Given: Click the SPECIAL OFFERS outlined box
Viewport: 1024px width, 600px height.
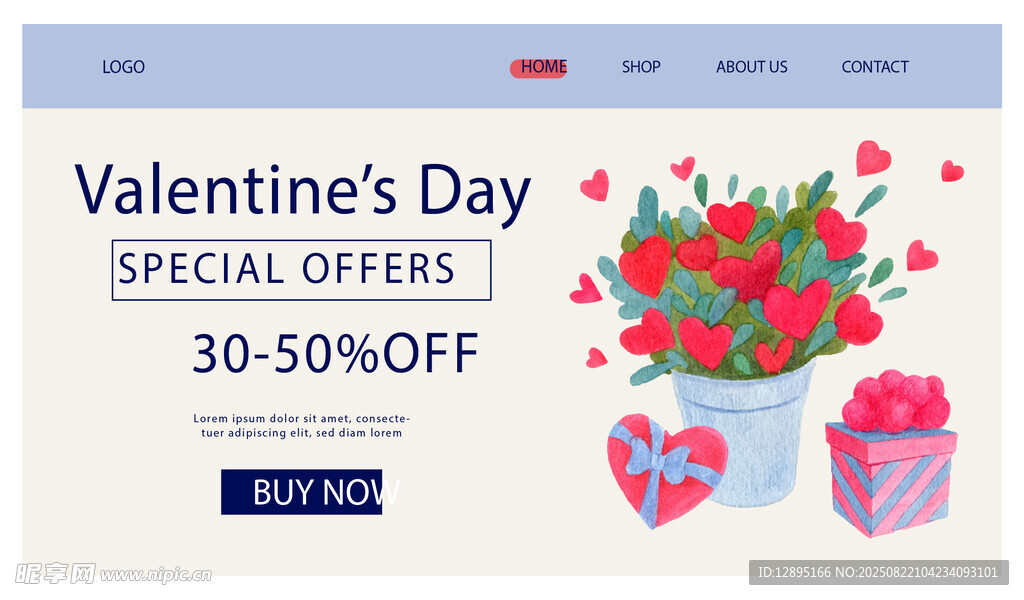Looking at the screenshot, I should (x=301, y=270).
